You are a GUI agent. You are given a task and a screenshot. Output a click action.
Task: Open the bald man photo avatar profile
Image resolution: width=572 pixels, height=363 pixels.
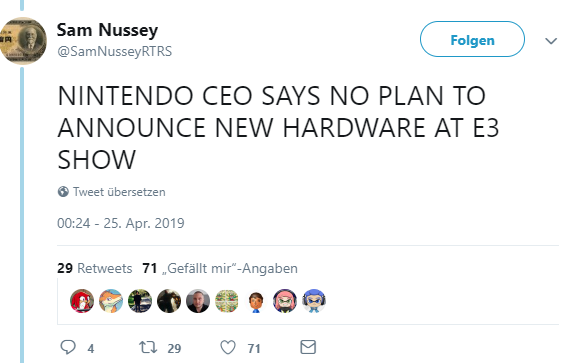[198, 301]
